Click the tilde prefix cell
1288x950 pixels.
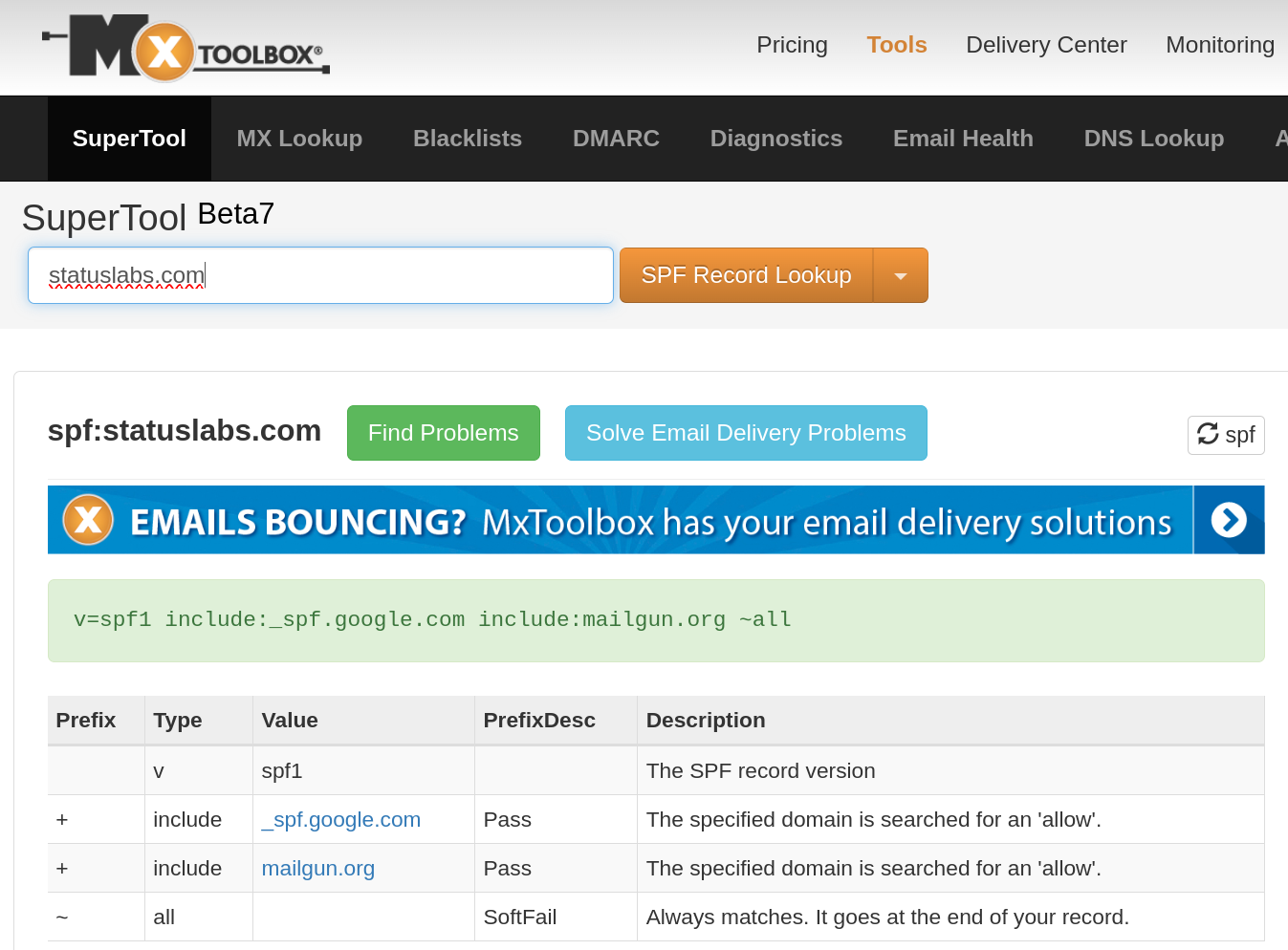click(97, 918)
